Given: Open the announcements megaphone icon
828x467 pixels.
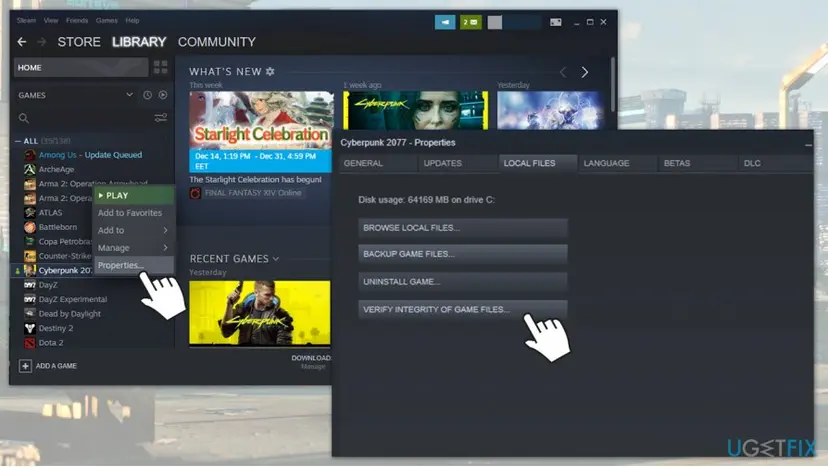Looking at the screenshot, I should coord(445,22).
